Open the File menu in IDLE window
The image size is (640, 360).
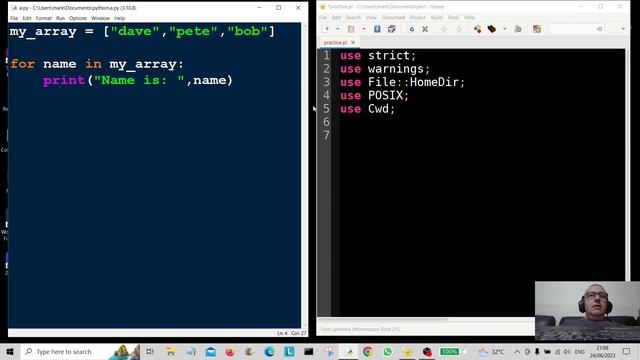(14, 18)
